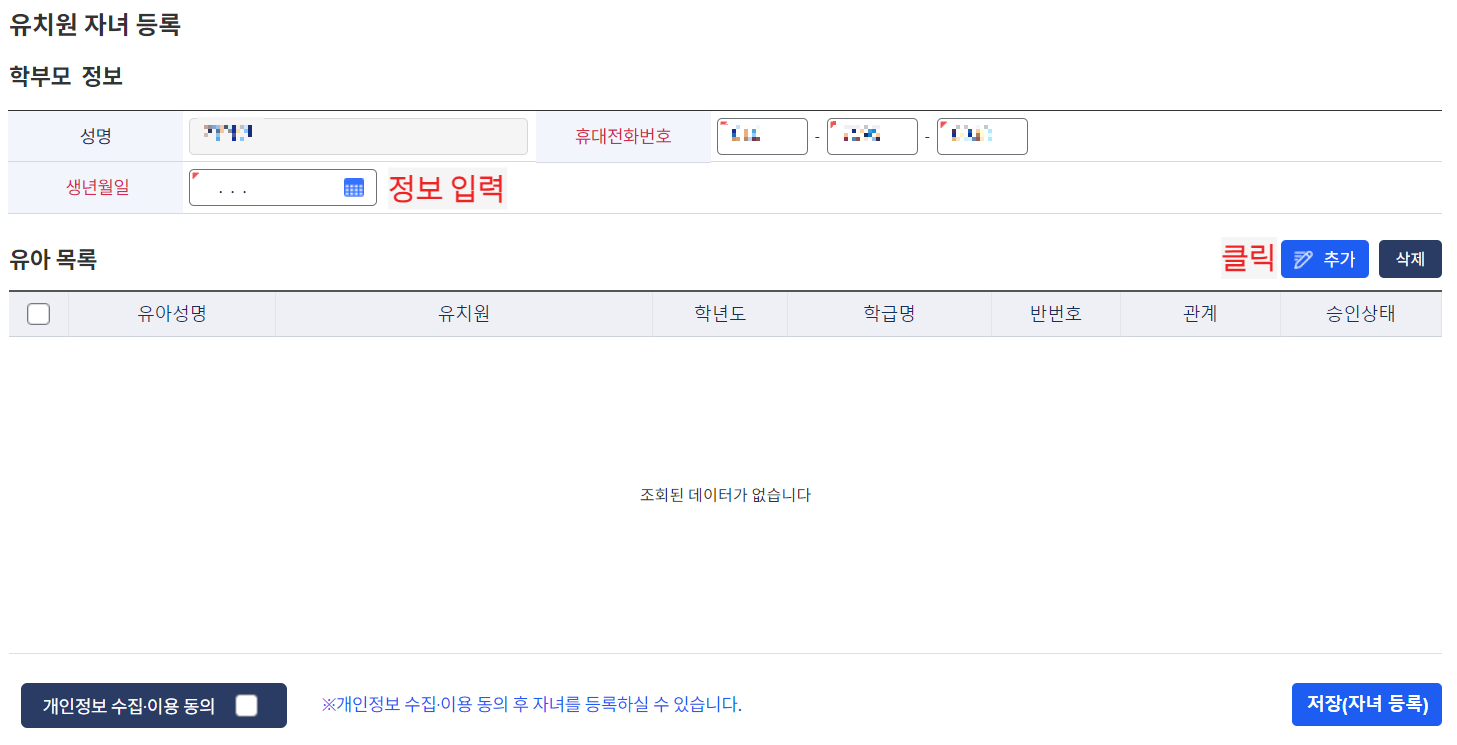Click the 관계 column header
1457x745 pixels.
click(1200, 313)
